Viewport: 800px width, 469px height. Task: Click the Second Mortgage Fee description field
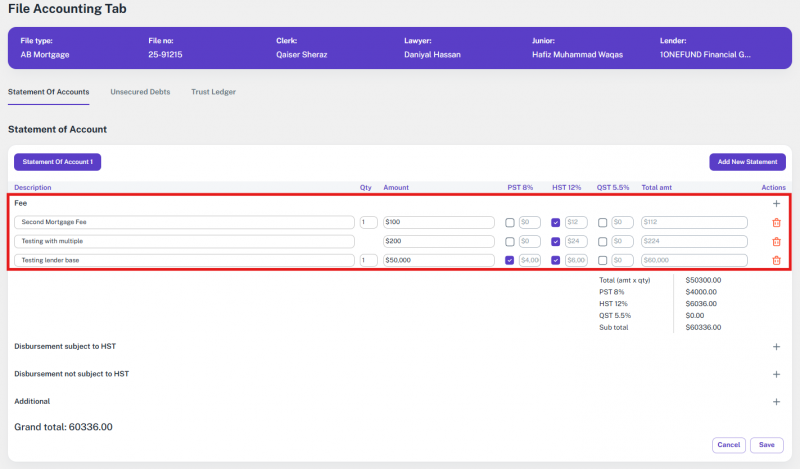tap(184, 223)
